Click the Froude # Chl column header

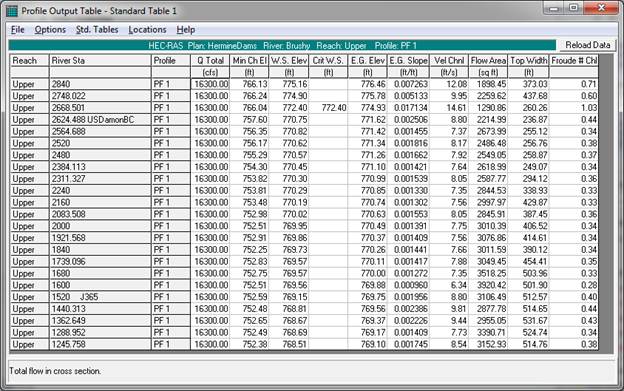coord(573,61)
